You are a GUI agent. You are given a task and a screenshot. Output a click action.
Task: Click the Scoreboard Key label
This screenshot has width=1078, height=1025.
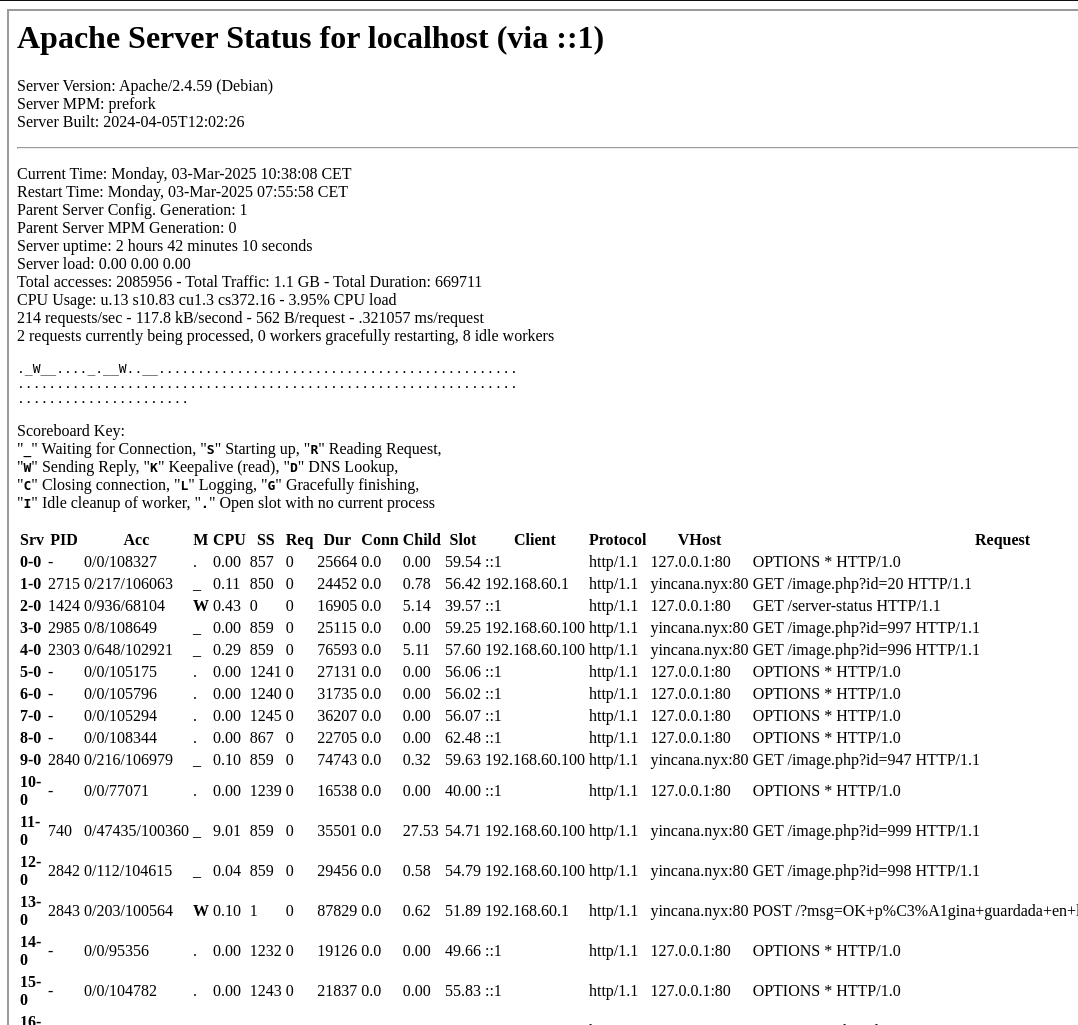click(71, 431)
